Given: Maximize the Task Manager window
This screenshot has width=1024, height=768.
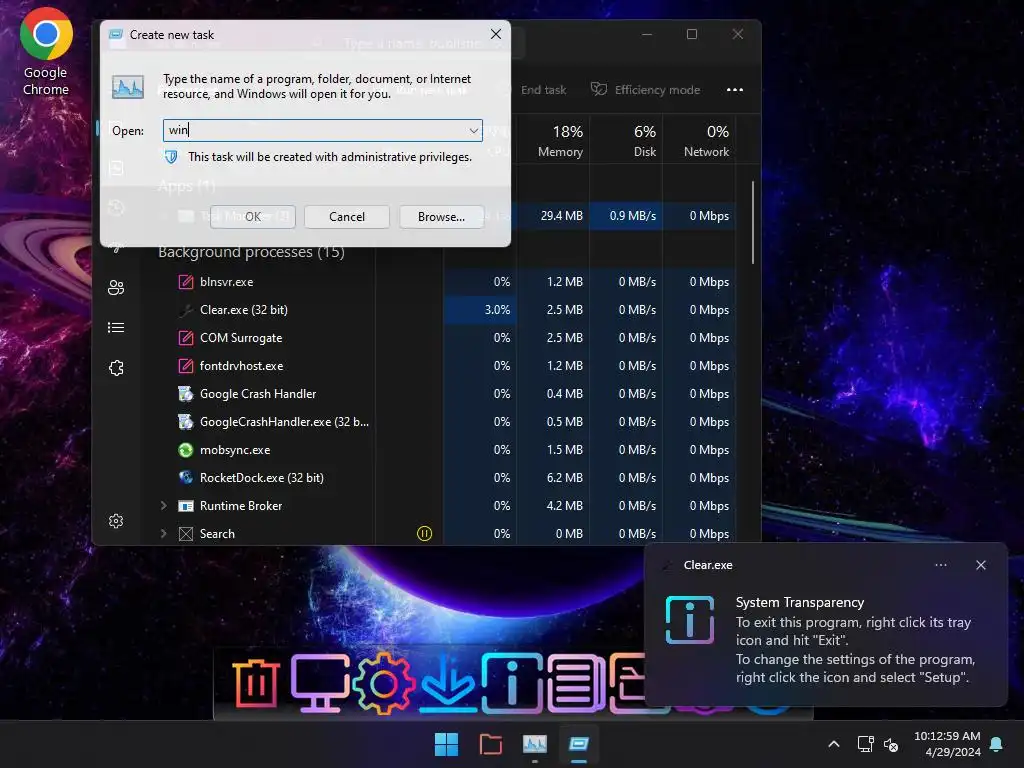Looking at the screenshot, I should (692, 34).
